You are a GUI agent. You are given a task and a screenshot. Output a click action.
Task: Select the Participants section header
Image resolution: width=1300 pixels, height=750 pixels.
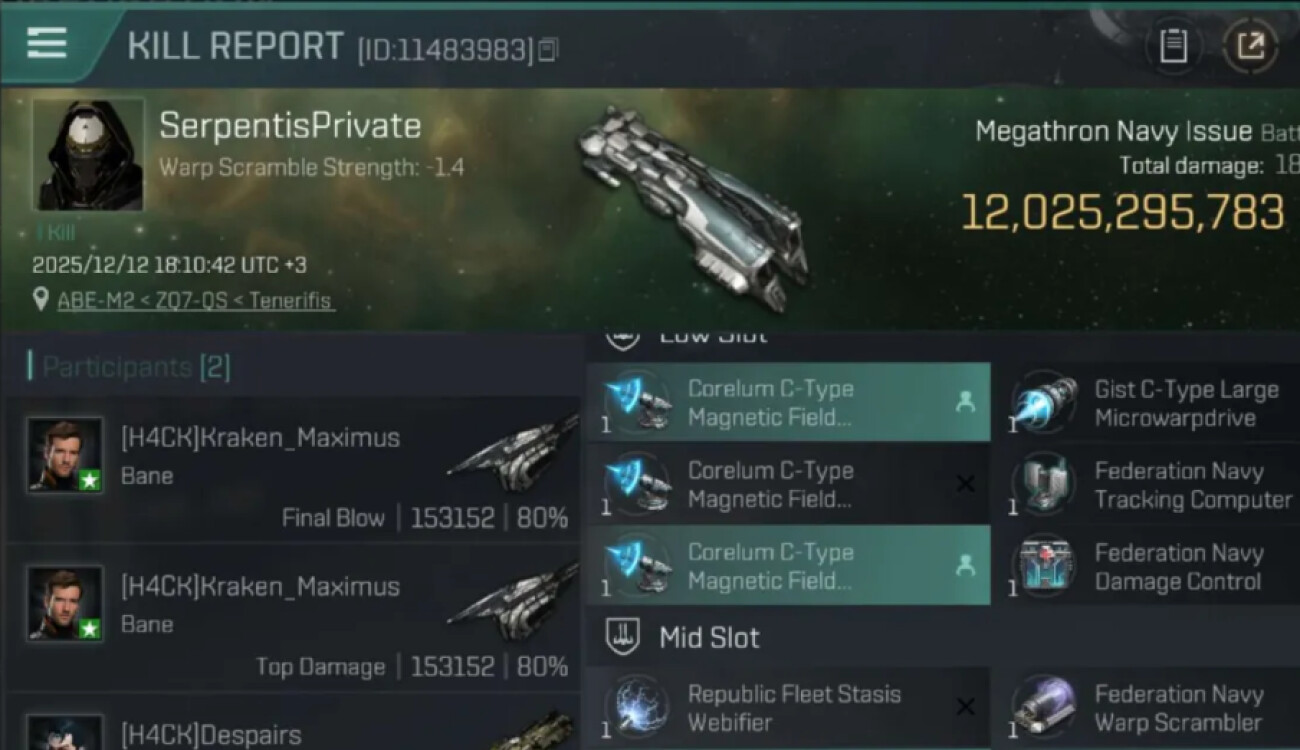coord(130,367)
